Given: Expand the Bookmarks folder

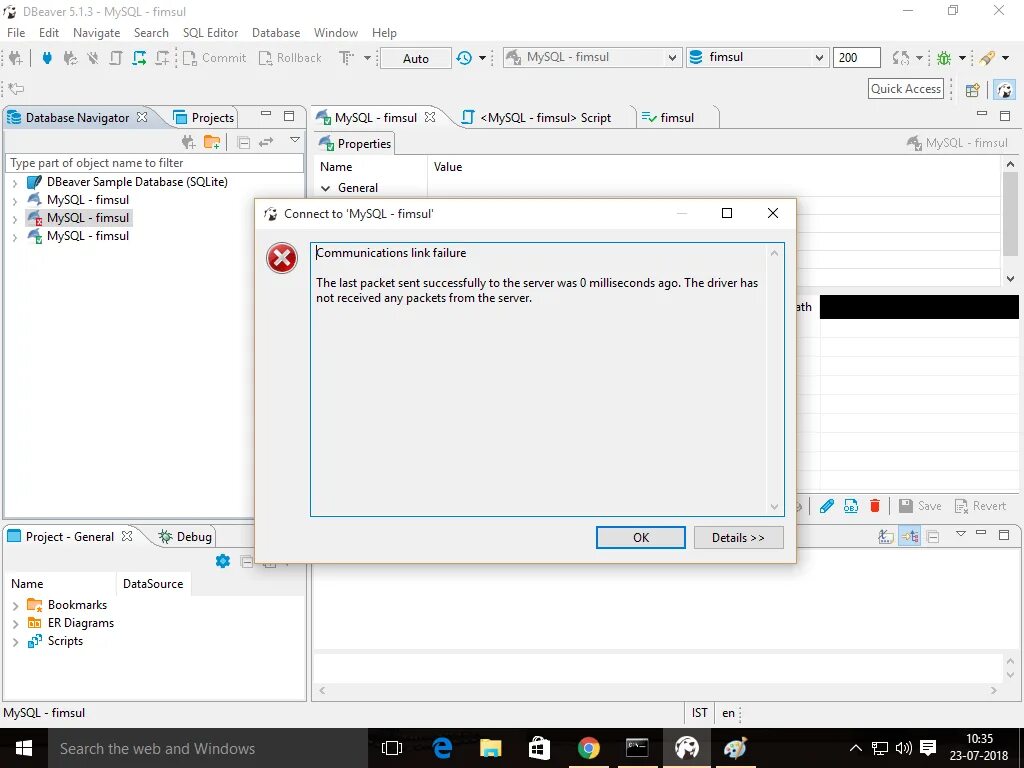Looking at the screenshot, I should [x=16, y=605].
